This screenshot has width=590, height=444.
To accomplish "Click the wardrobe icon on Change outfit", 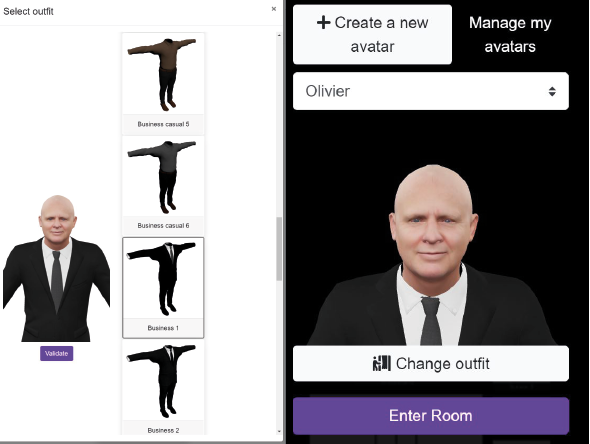I will [382, 363].
